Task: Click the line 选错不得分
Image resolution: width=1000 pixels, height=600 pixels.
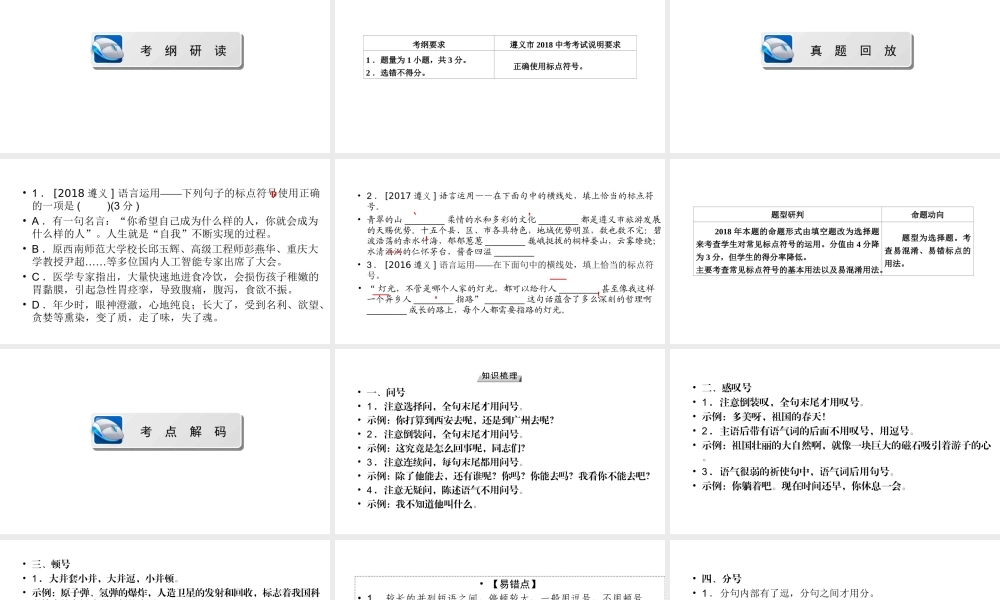Action: (x=396, y=73)
